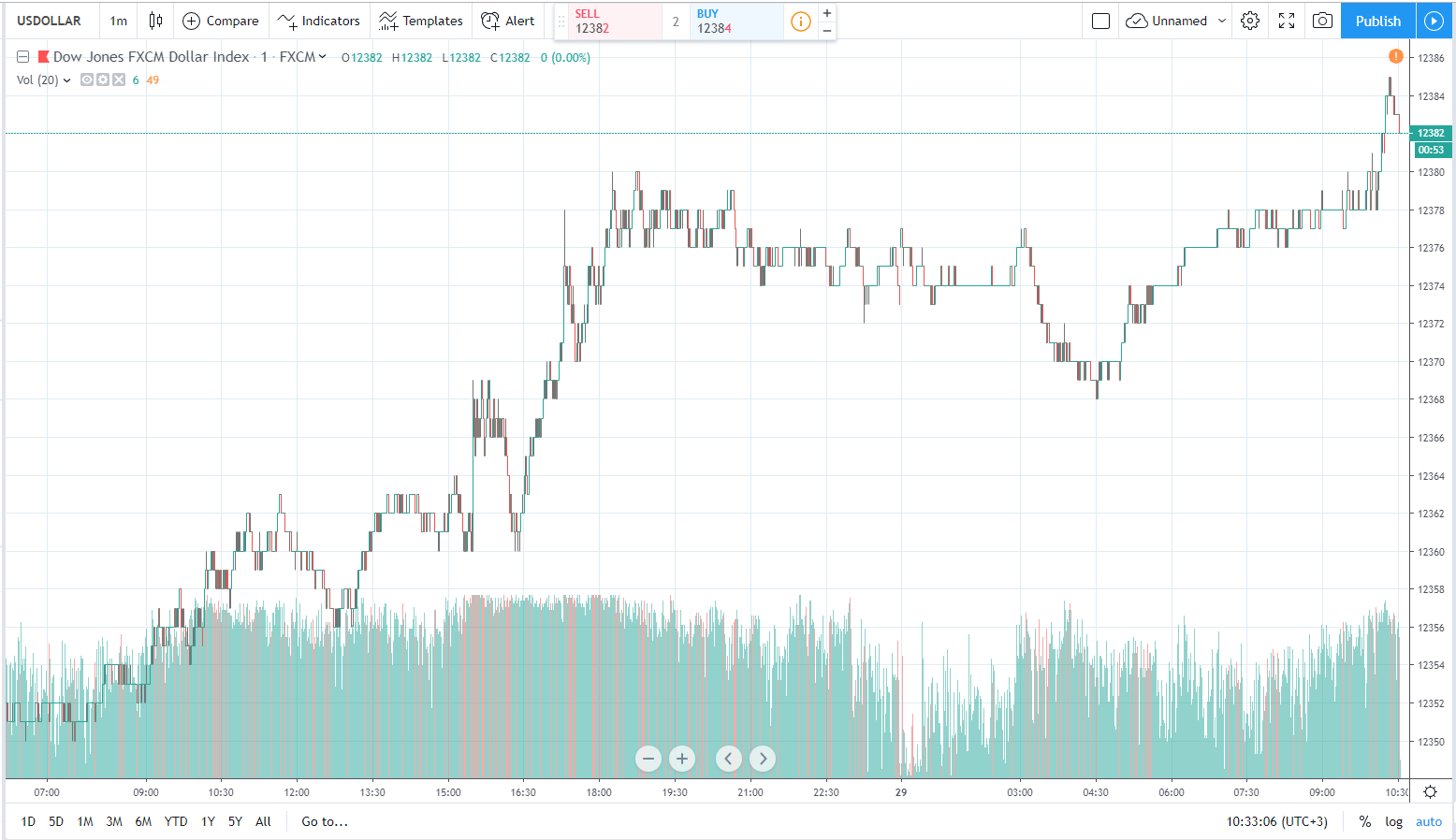Select the All range
Screen dimensions: 1456x840
coord(263,822)
